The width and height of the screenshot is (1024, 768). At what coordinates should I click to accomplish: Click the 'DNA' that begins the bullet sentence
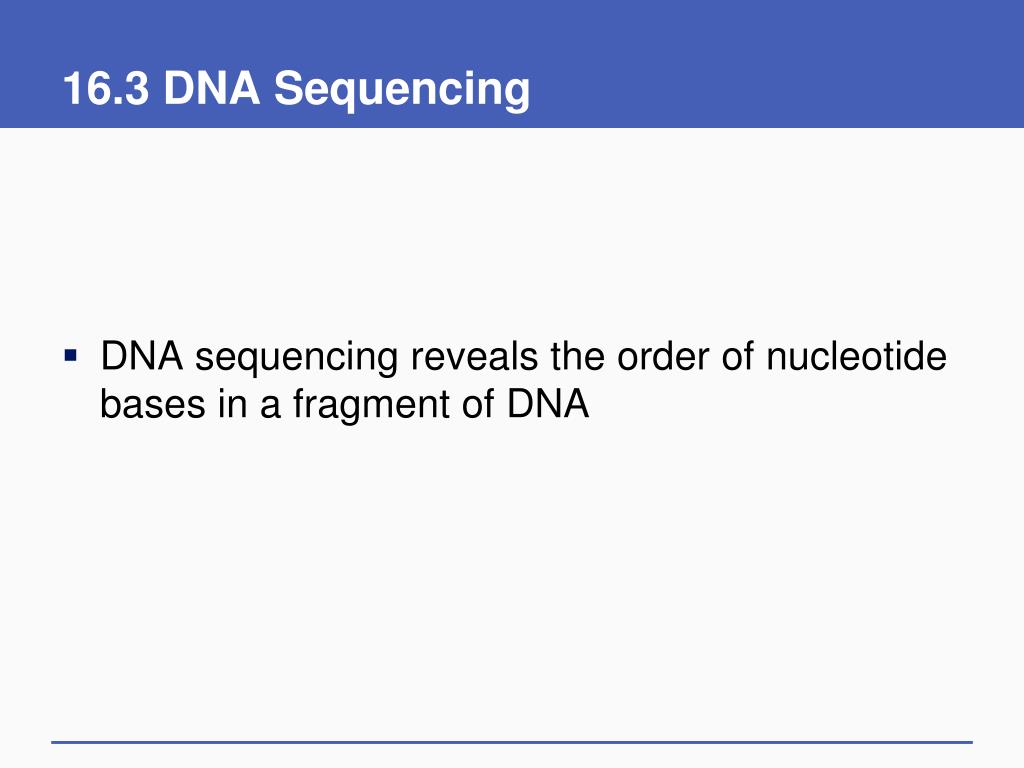(x=142, y=357)
